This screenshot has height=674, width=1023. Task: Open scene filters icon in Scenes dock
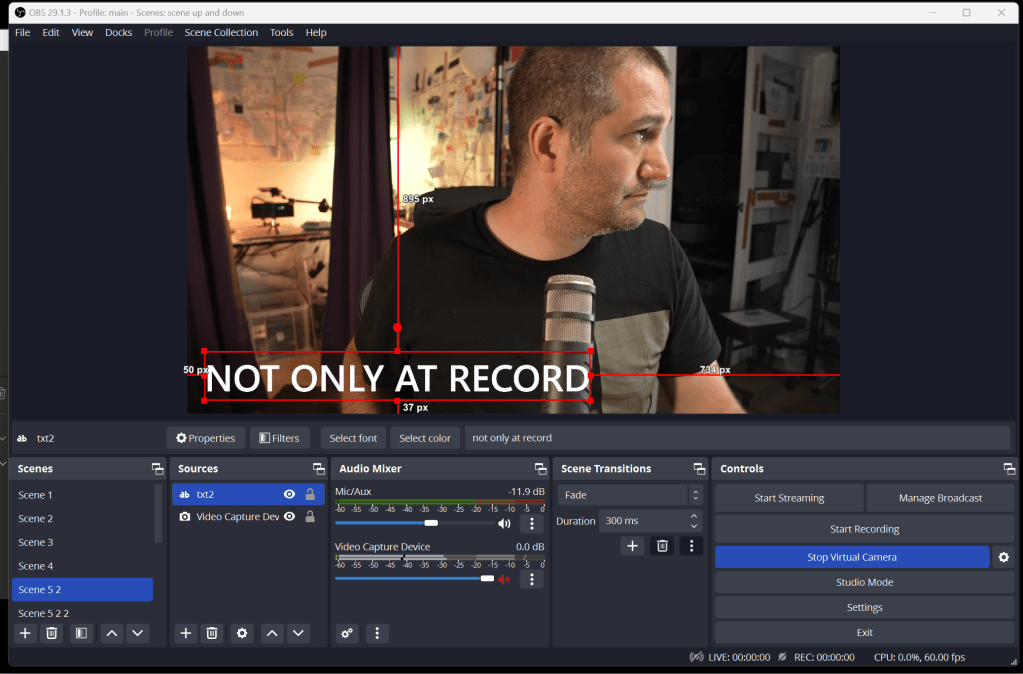(81, 633)
